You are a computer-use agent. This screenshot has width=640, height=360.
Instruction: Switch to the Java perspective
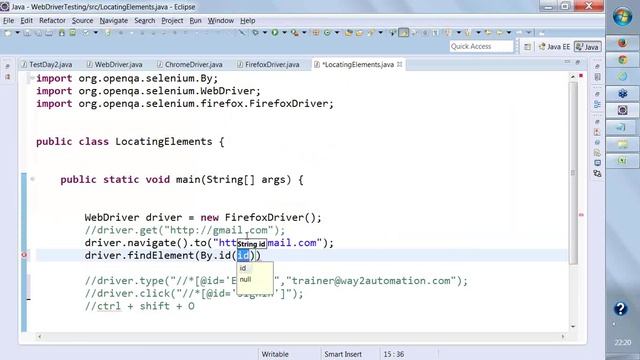click(588, 47)
